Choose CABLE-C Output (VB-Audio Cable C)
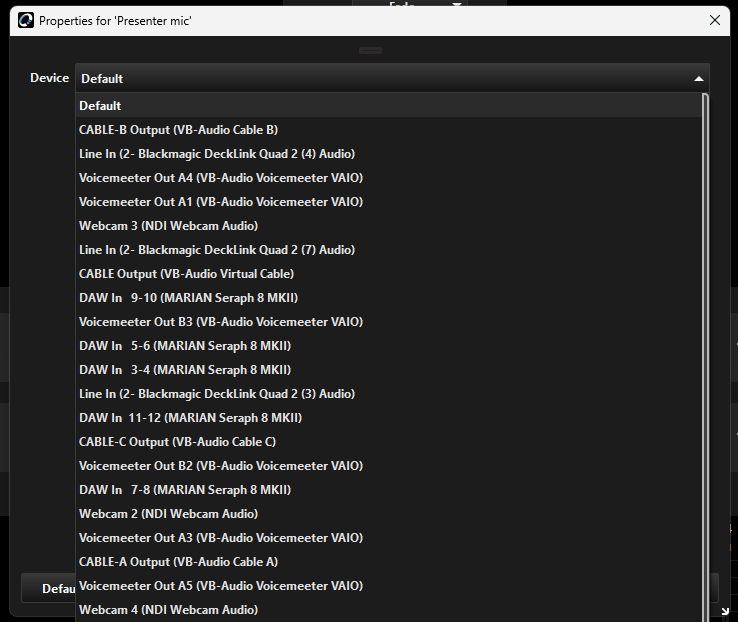Viewport: 738px width, 622px height. click(x=389, y=441)
